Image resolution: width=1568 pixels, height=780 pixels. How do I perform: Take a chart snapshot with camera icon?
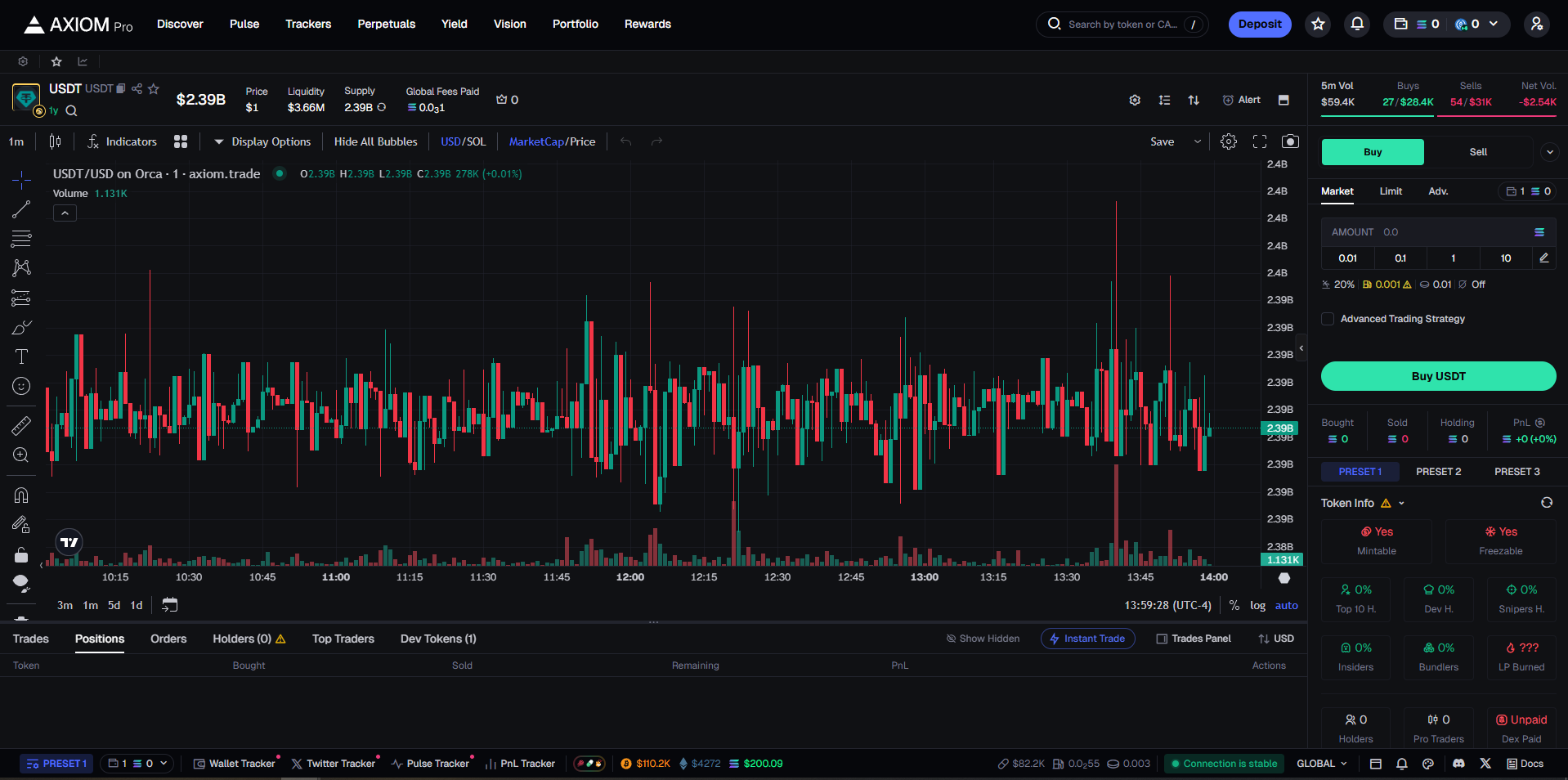point(1290,141)
